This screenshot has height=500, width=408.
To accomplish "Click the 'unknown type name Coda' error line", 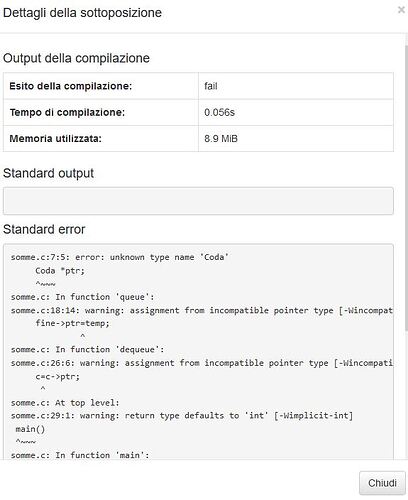I will point(120,257).
